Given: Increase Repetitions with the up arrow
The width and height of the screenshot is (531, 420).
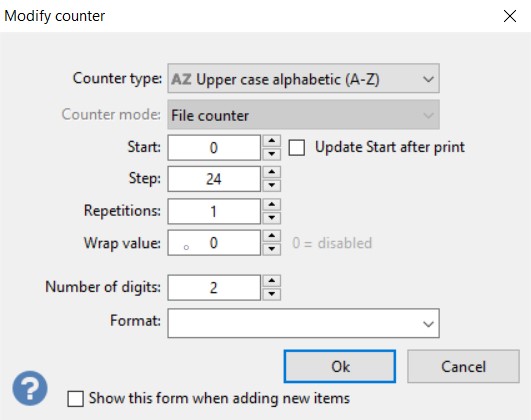Looking at the screenshot, I should click(x=272, y=205).
